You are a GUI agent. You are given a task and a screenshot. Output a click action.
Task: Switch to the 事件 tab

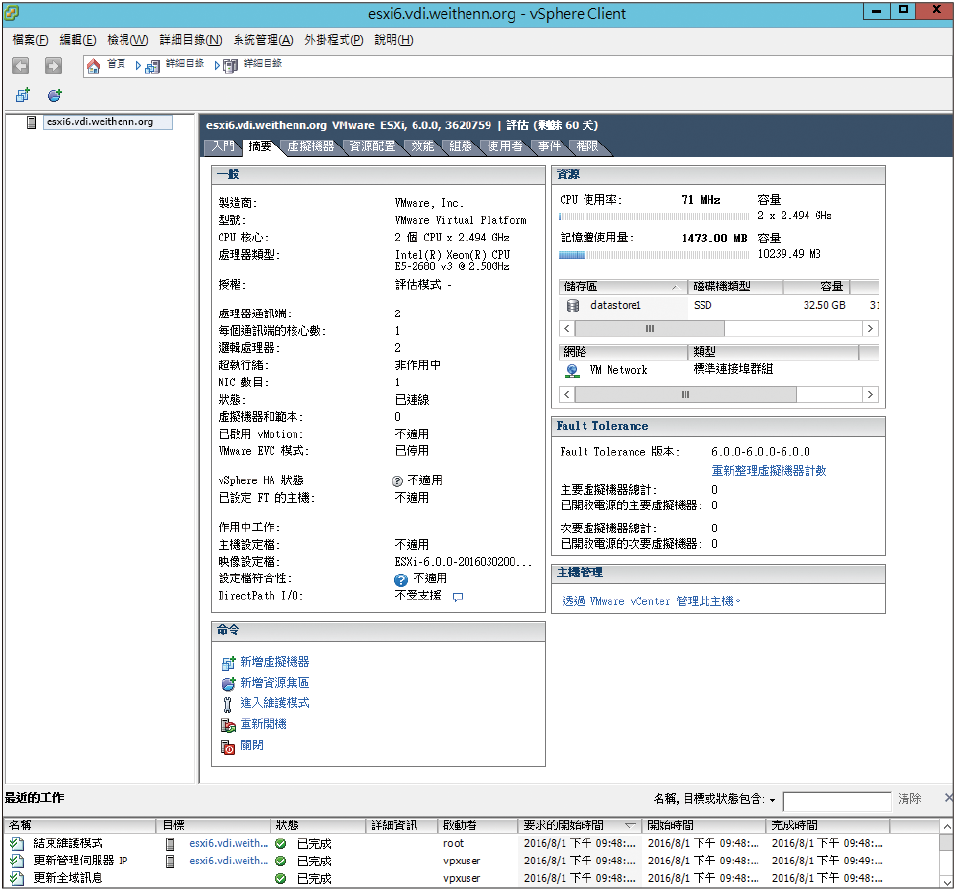[x=549, y=146]
